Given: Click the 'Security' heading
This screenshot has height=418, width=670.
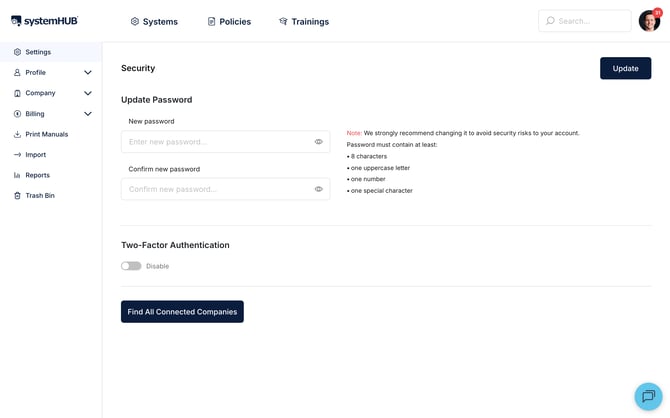Looking at the screenshot, I should tap(138, 68).
